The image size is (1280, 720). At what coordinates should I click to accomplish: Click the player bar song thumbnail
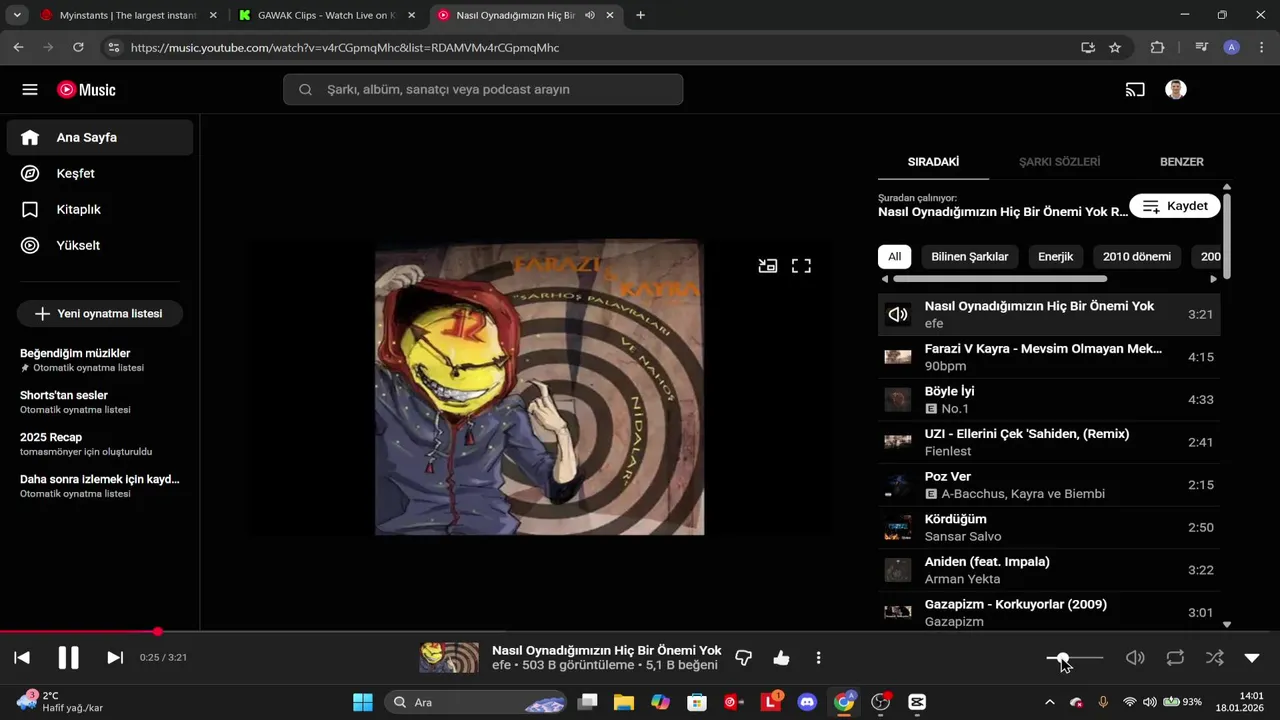tap(449, 658)
